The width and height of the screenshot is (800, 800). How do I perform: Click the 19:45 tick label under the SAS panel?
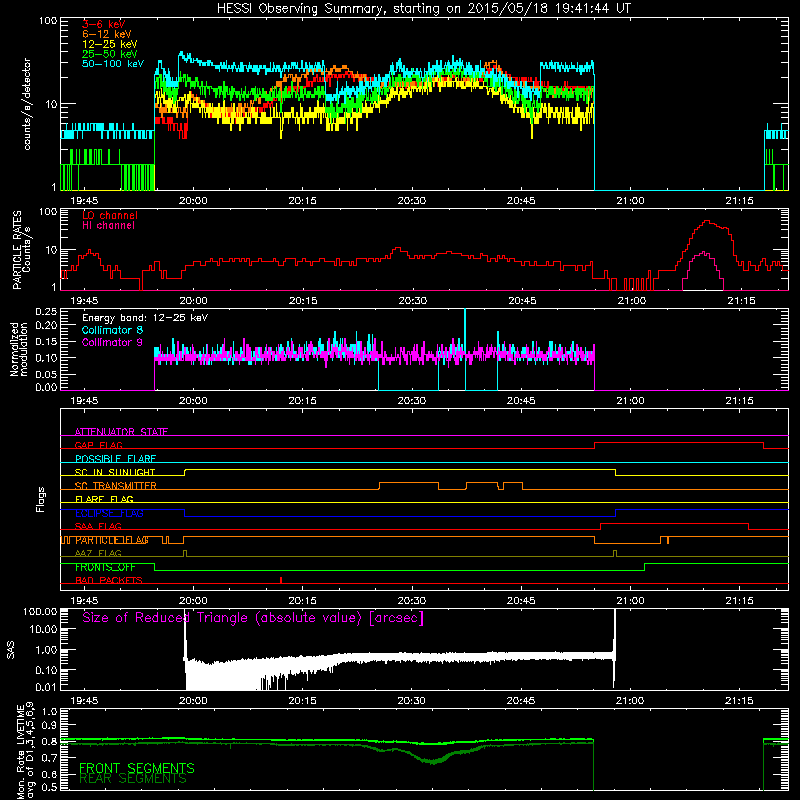84,701
